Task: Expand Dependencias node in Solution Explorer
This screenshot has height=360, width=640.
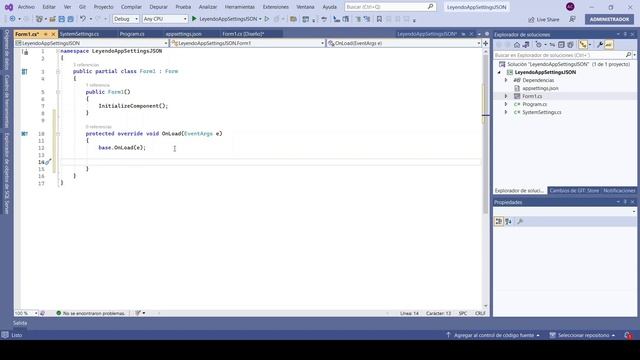Action: 506,80
